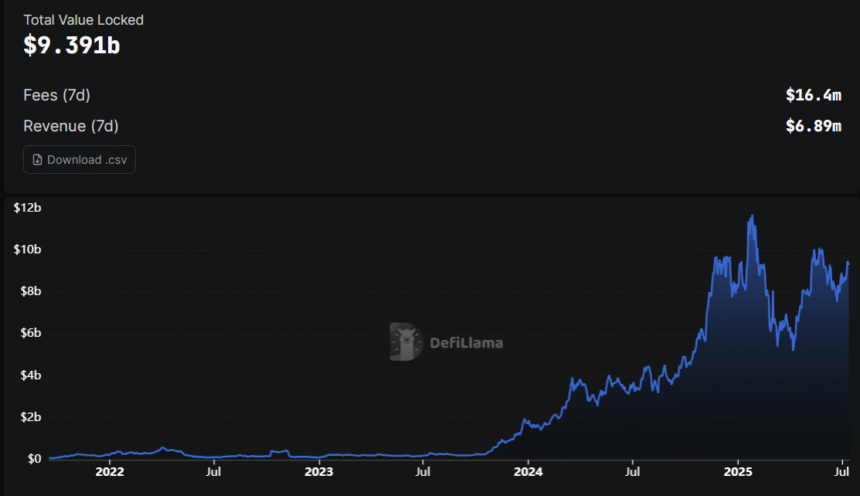Image resolution: width=860 pixels, height=496 pixels.
Task: Click the $12b y-axis label
Action: click(x=27, y=207)
